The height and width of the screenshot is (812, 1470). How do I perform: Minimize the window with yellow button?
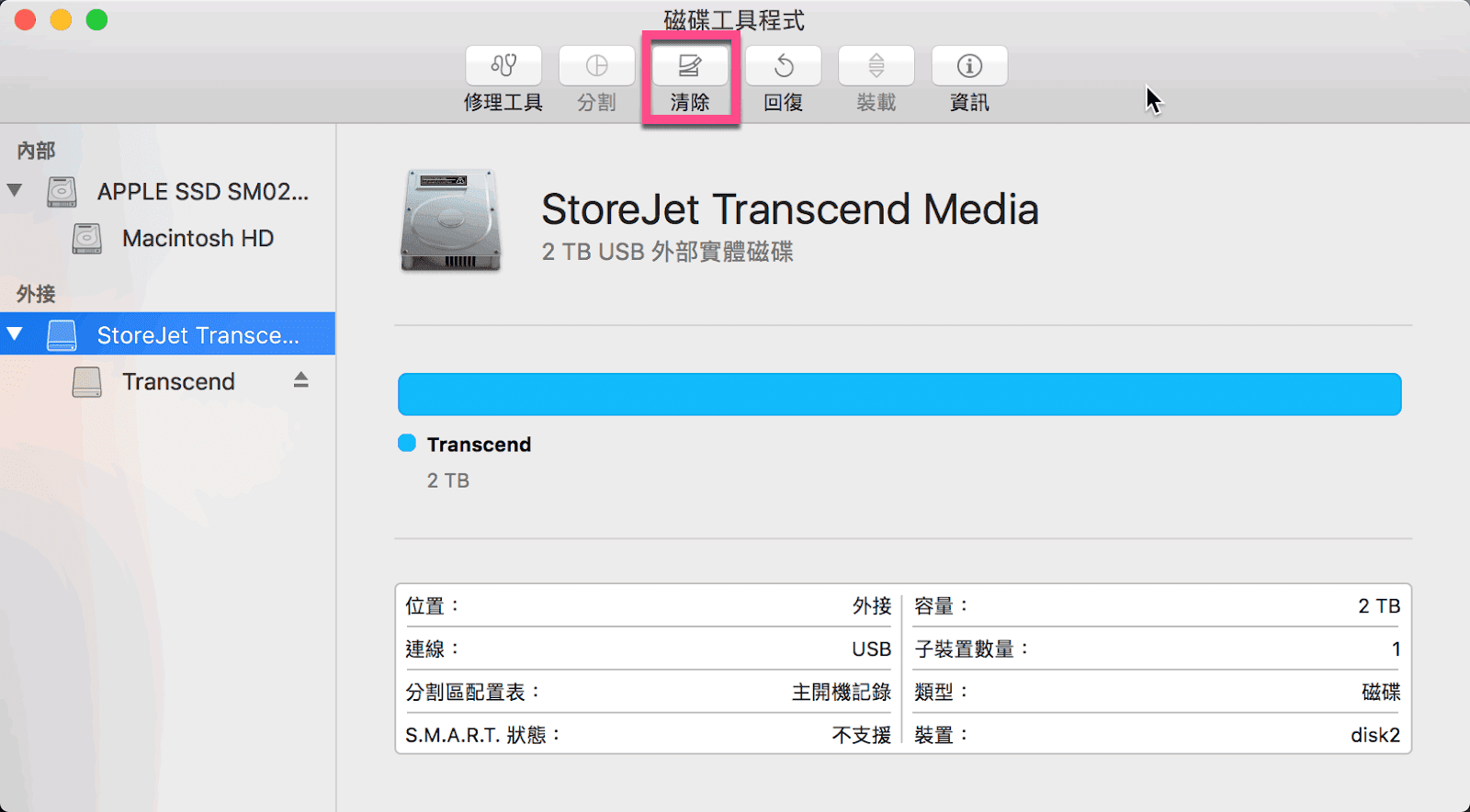coord(62,19)
